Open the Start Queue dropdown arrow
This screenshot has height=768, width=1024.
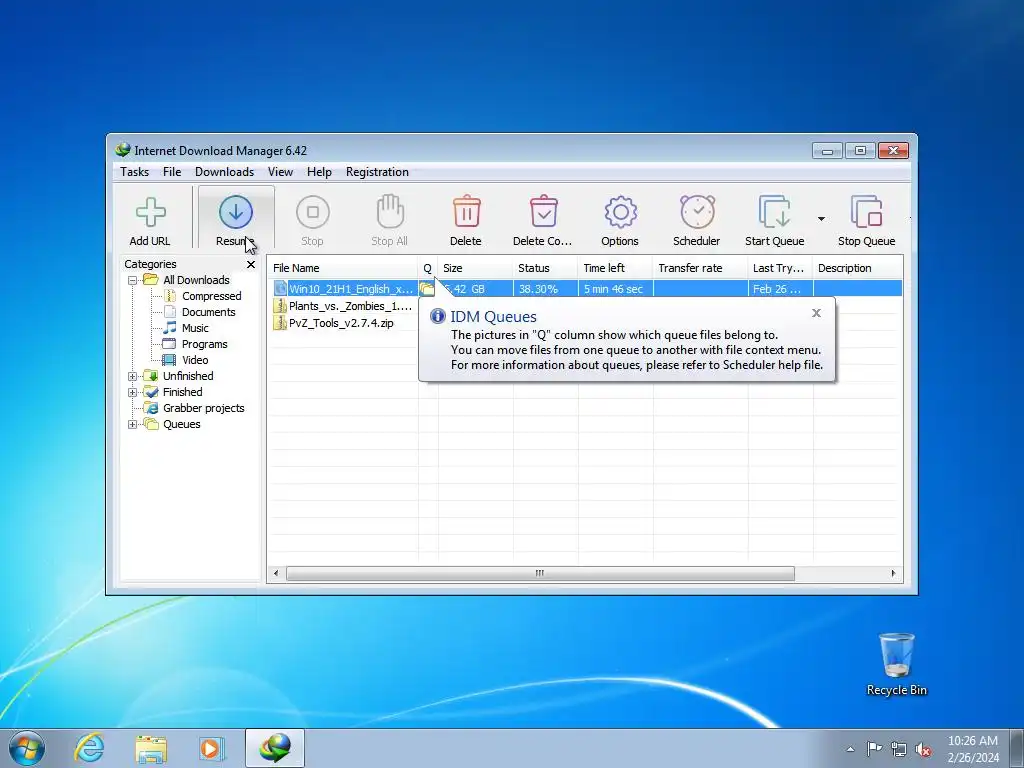pos(821,219)
